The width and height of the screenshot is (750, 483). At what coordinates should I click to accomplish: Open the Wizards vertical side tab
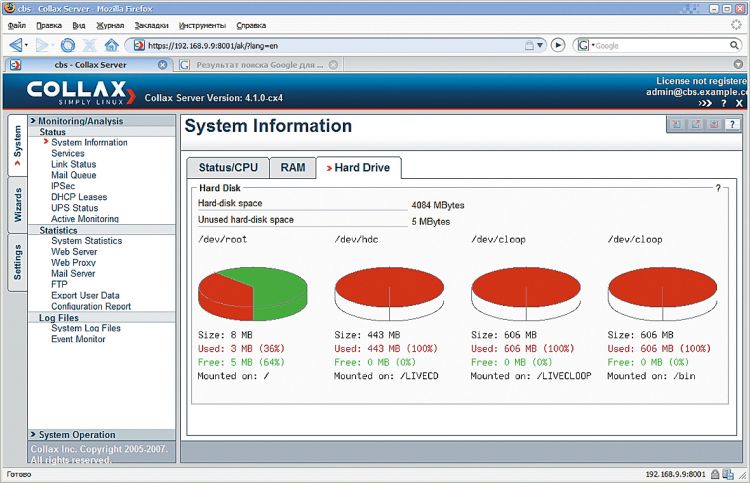coord(17,204)
